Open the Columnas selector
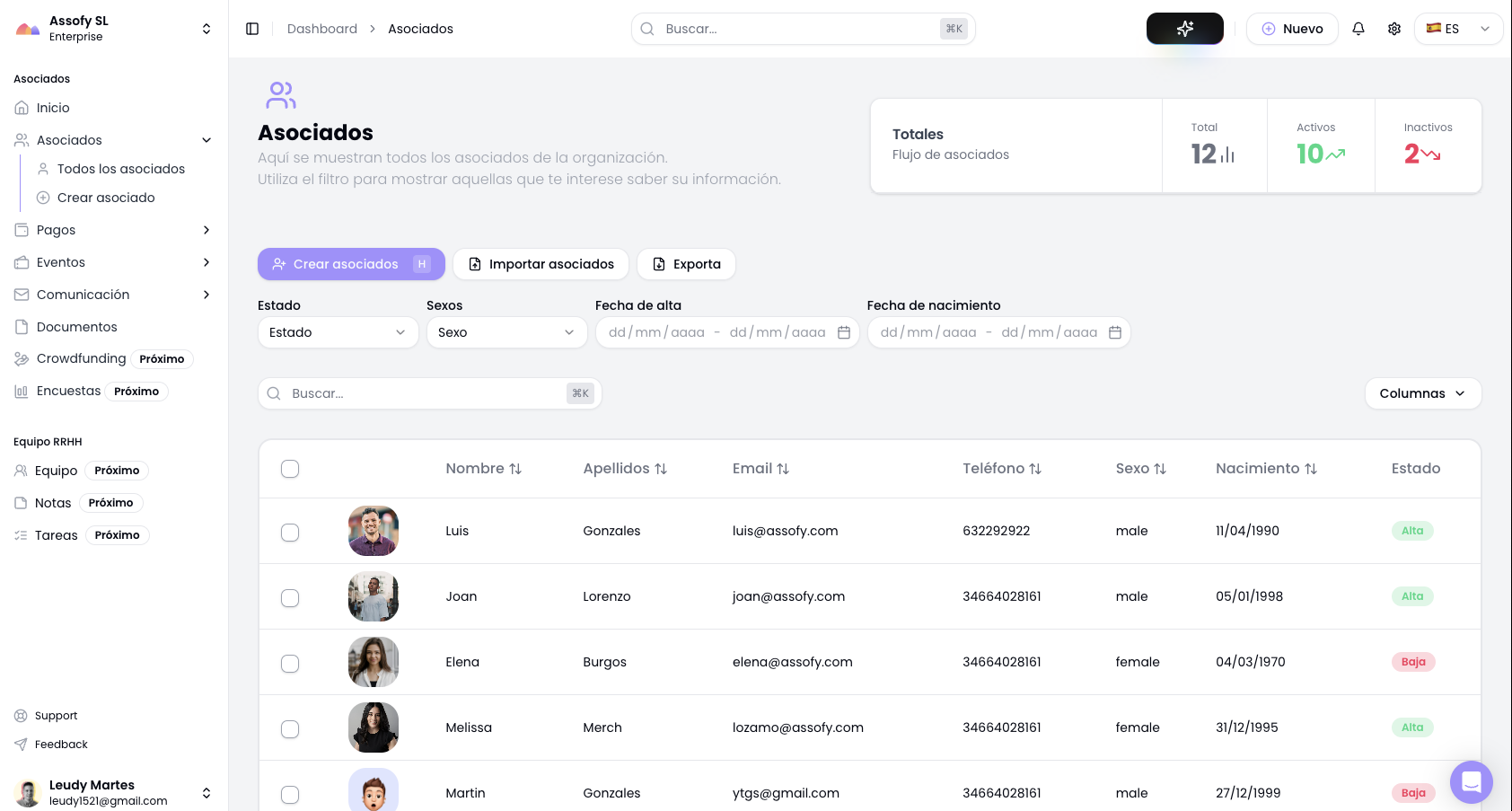 (1423, 393)
